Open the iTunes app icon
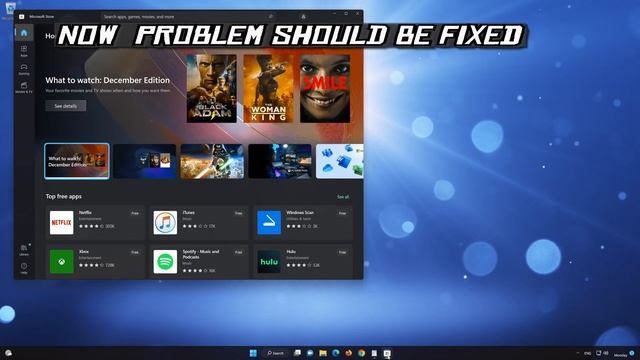 pyautogui.click(x=165, y=222)
